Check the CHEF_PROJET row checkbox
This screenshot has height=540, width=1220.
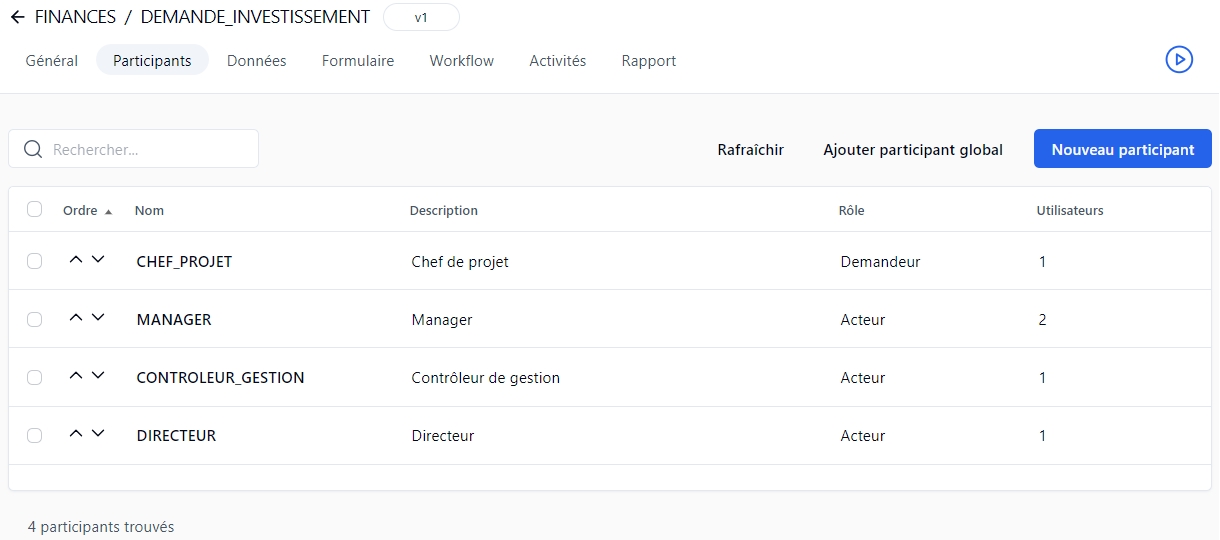click(x=35, y=261)
